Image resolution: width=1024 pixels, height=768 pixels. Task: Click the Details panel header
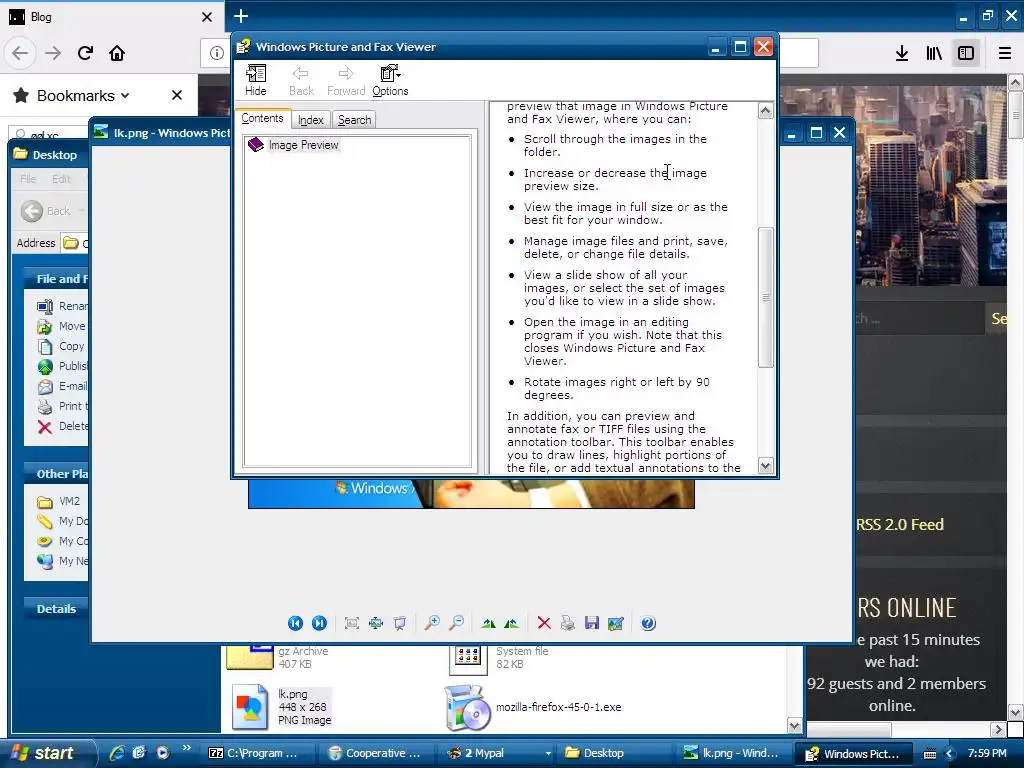pyautogui.click(x=56, y=609)
